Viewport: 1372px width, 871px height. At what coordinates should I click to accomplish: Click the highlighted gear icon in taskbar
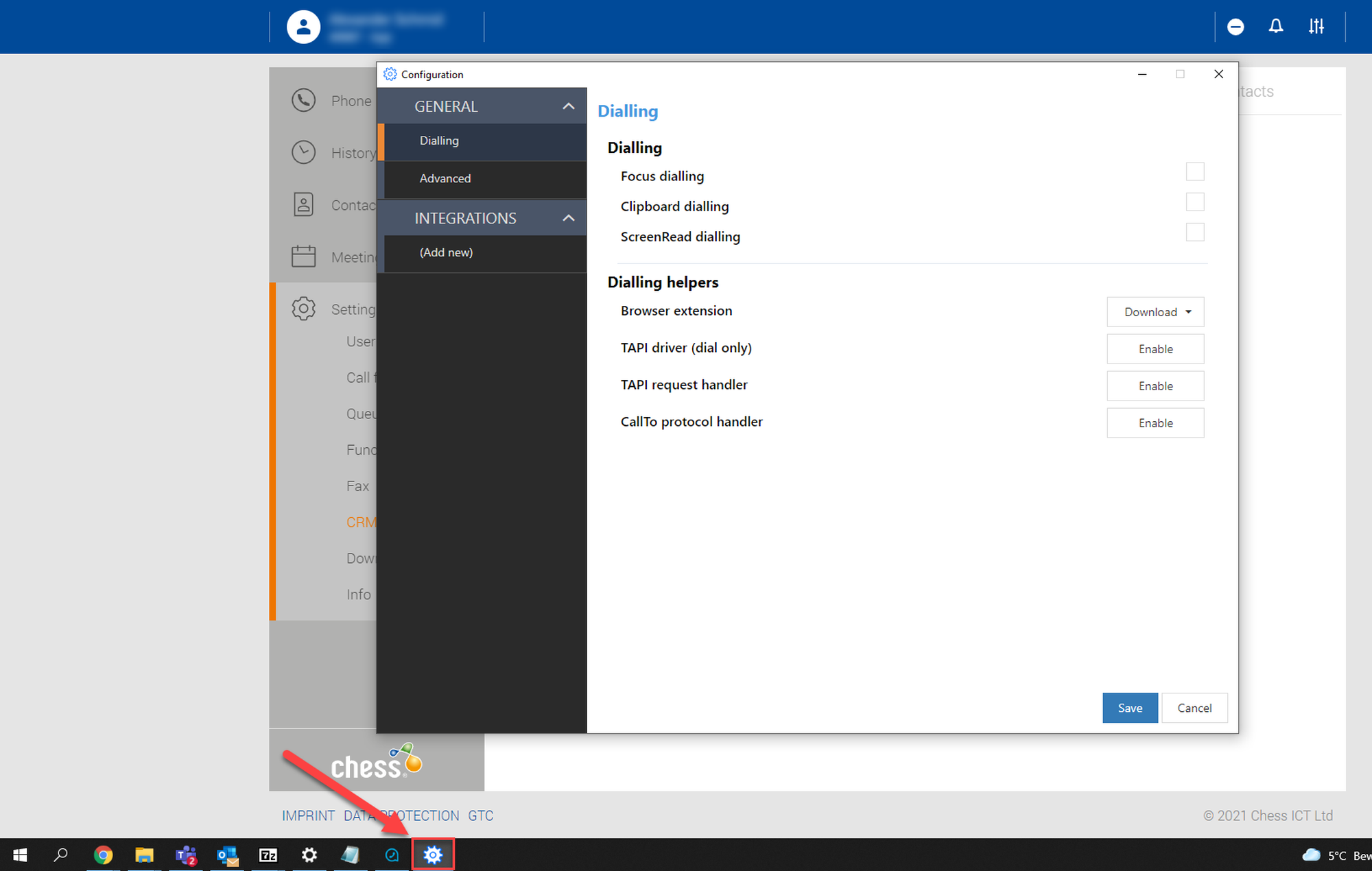click(433, 855)
